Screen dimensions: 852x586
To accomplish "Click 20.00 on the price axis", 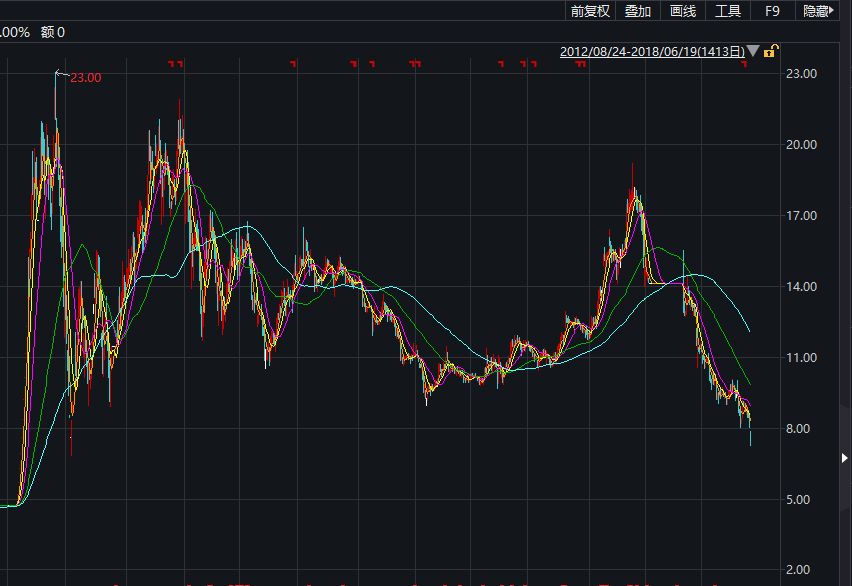I will click(x=801, y=145).
